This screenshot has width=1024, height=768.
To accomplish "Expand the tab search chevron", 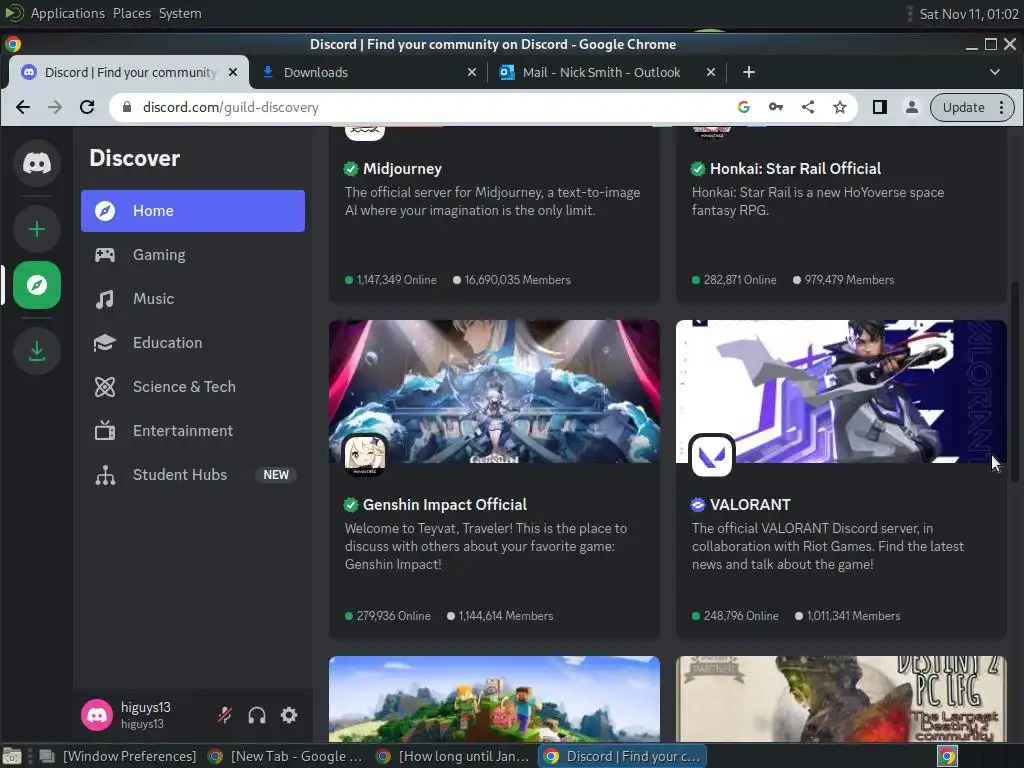I will [995, 72].
